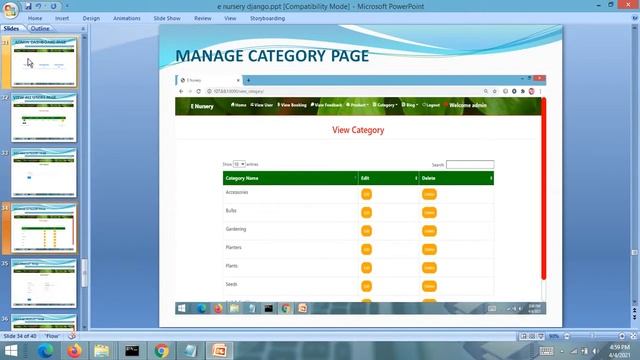Open the Notepad app in taskbar

point(191,351)
